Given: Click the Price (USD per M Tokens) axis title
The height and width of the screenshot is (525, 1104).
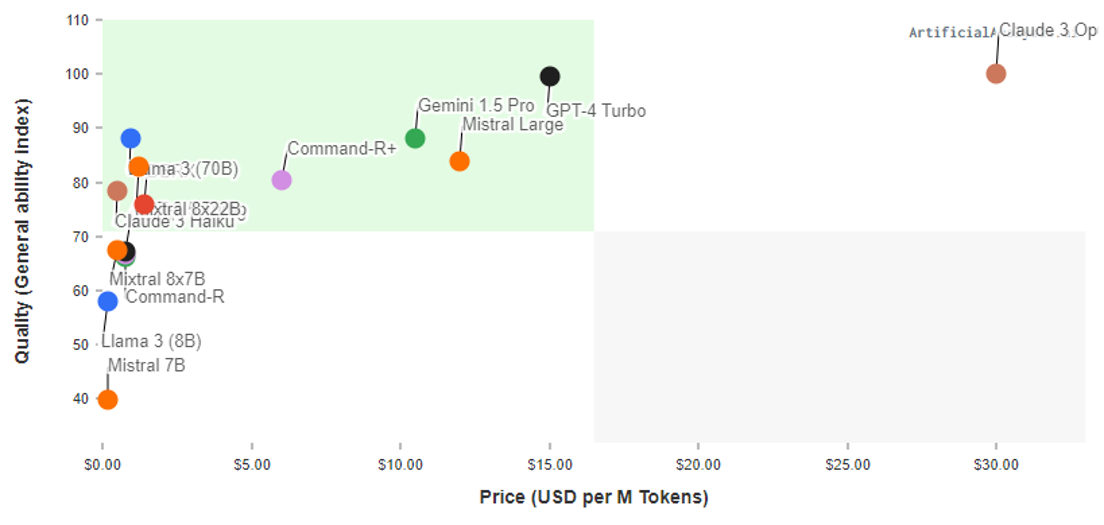Looking at the screenshot, I should click(594, 497).
